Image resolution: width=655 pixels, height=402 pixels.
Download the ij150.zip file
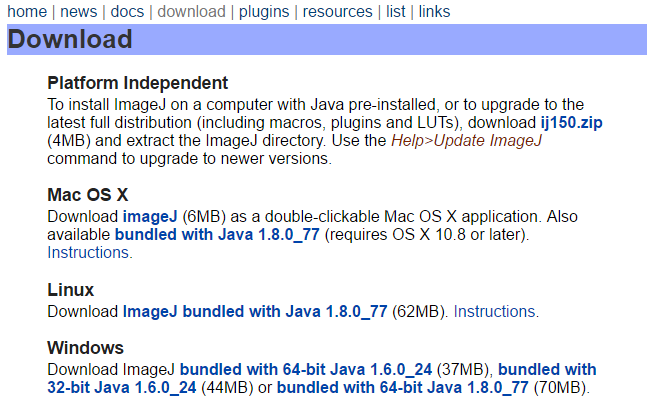(x=571, y=123)
